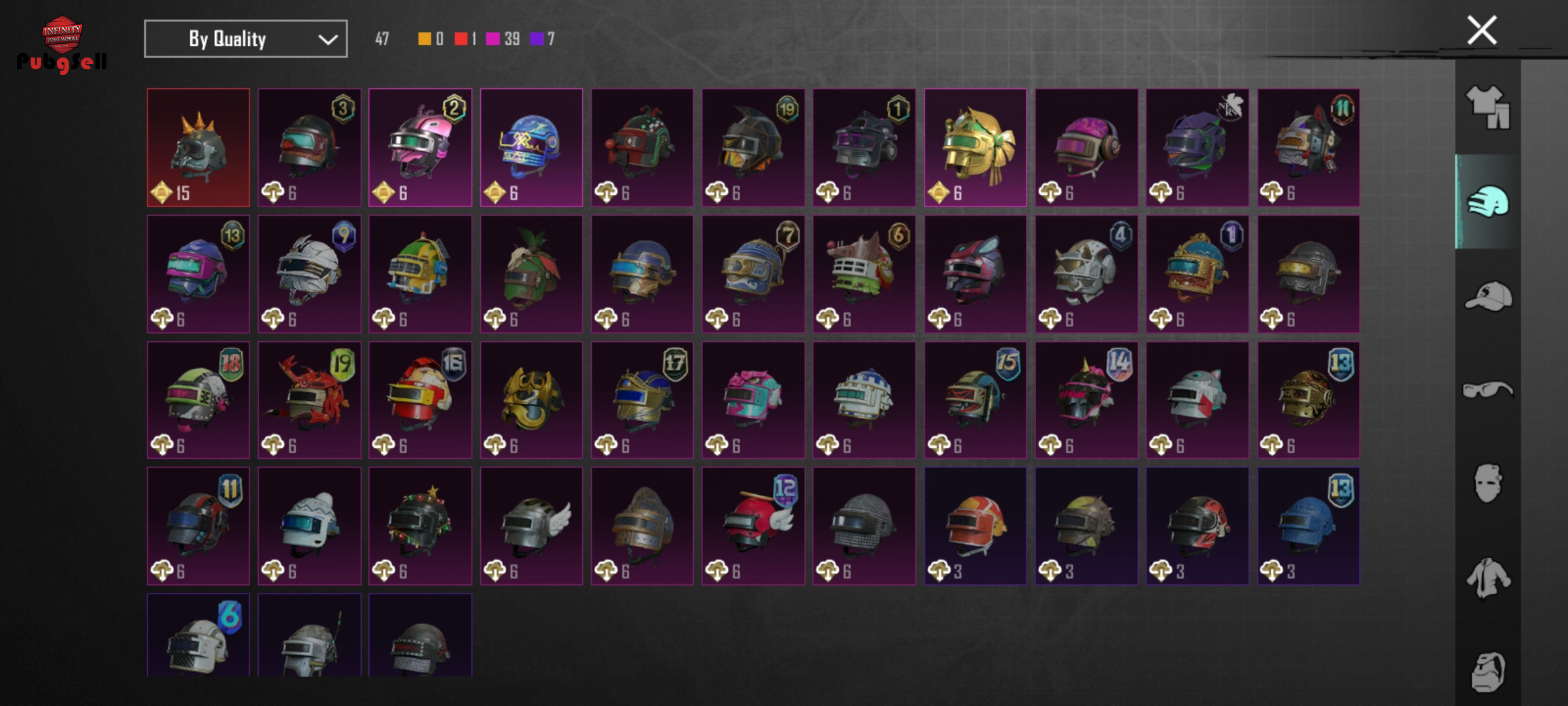Expand the By Quality sort dropdown
This screenshot has height=706, width=1568.
click(246, 39)
